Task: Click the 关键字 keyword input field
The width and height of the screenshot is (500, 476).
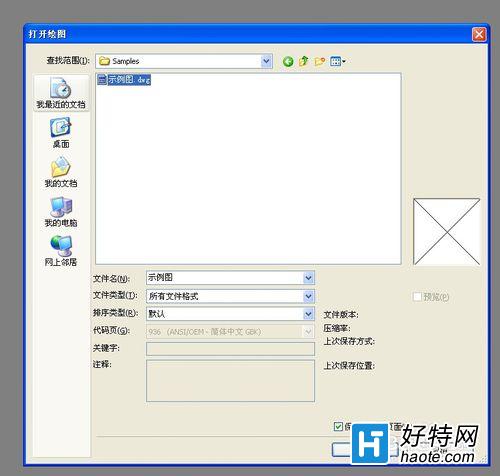Action: tap(230, 349)
